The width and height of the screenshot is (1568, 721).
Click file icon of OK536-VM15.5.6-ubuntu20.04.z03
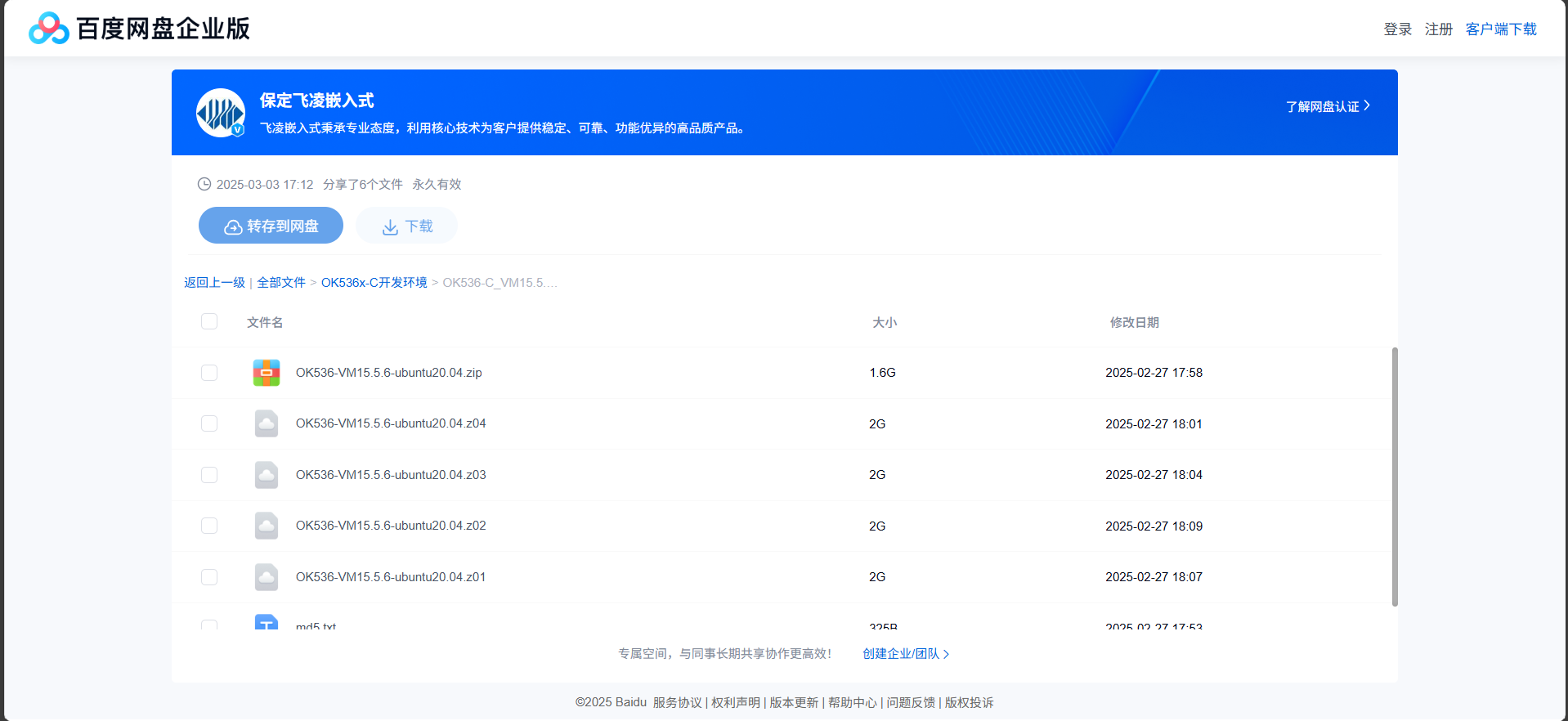(267, 475)
